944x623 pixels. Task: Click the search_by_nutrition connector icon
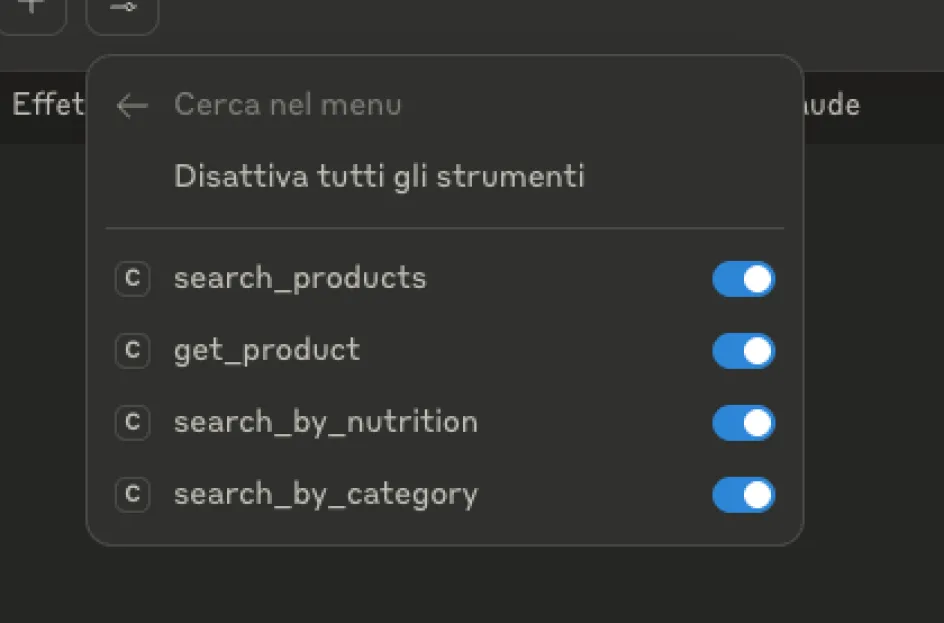132,423
